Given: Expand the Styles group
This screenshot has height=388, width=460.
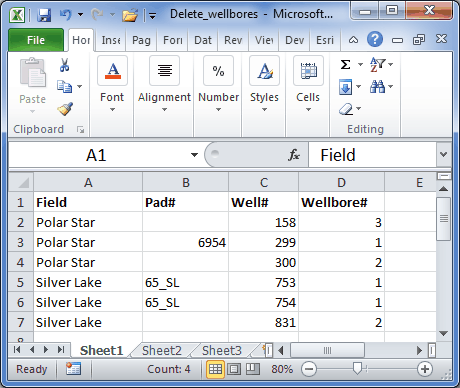Looking at the screenshot, I should [264, 85].
